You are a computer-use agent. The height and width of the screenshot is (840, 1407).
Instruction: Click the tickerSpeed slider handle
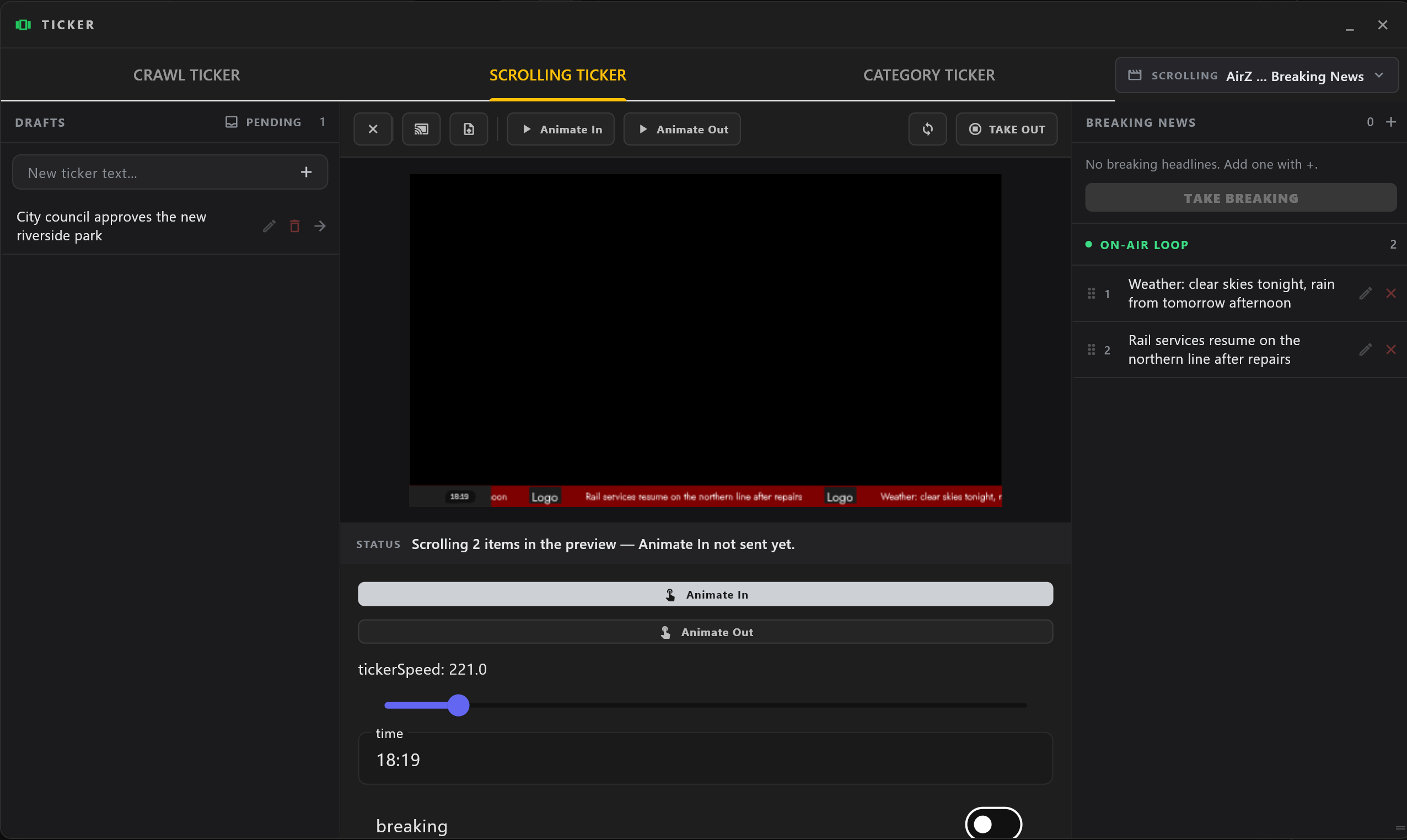click(458, 706)
